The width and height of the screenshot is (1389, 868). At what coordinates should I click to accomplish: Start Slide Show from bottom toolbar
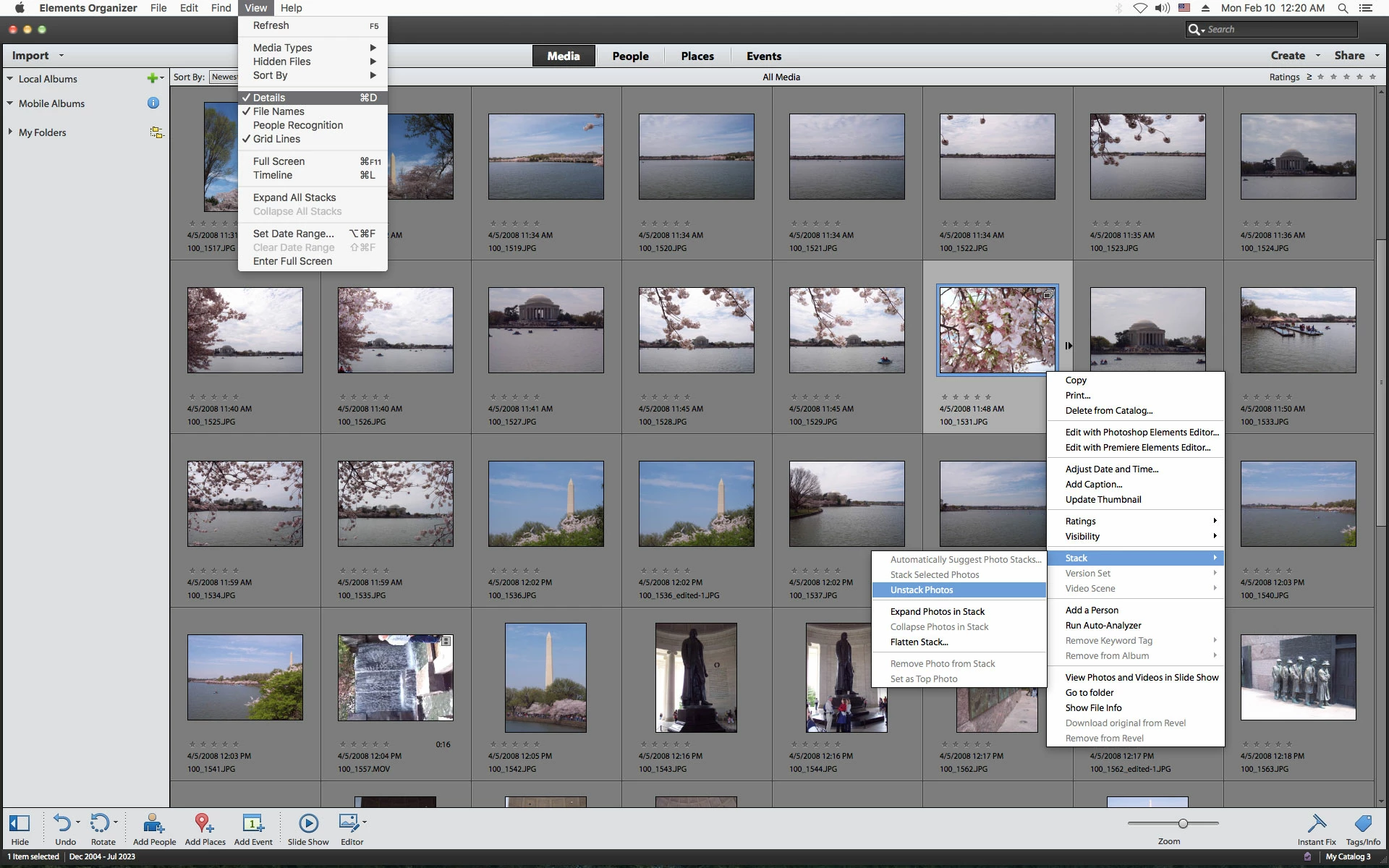308,825
